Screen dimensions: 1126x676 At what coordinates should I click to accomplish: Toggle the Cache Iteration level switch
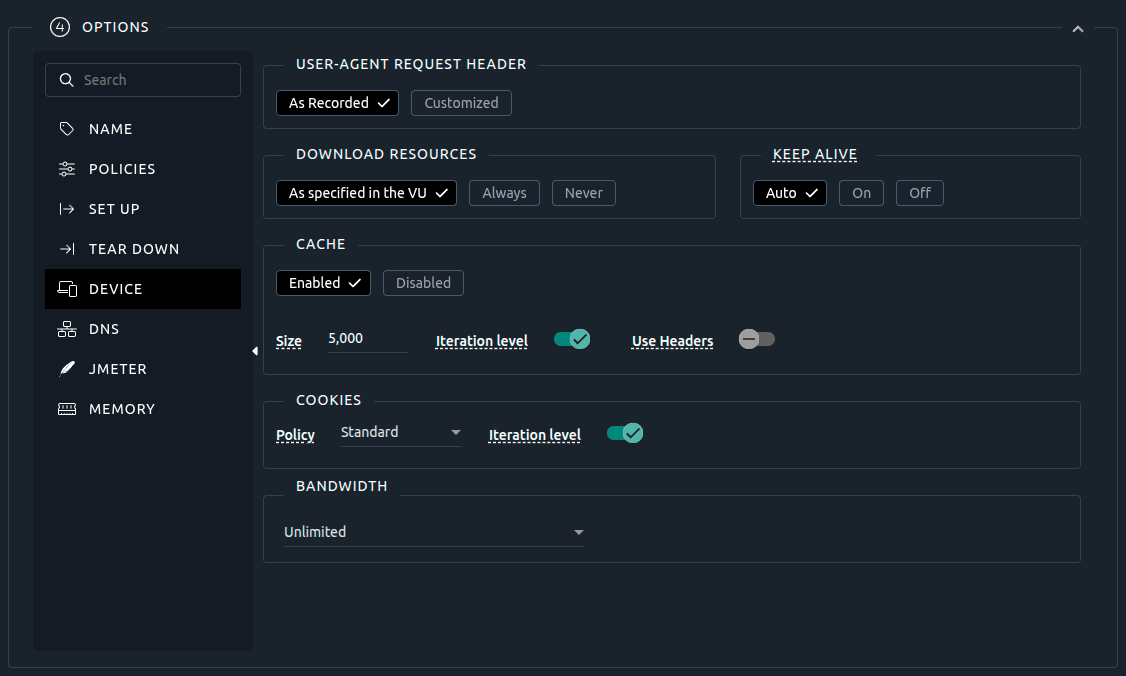572,339
